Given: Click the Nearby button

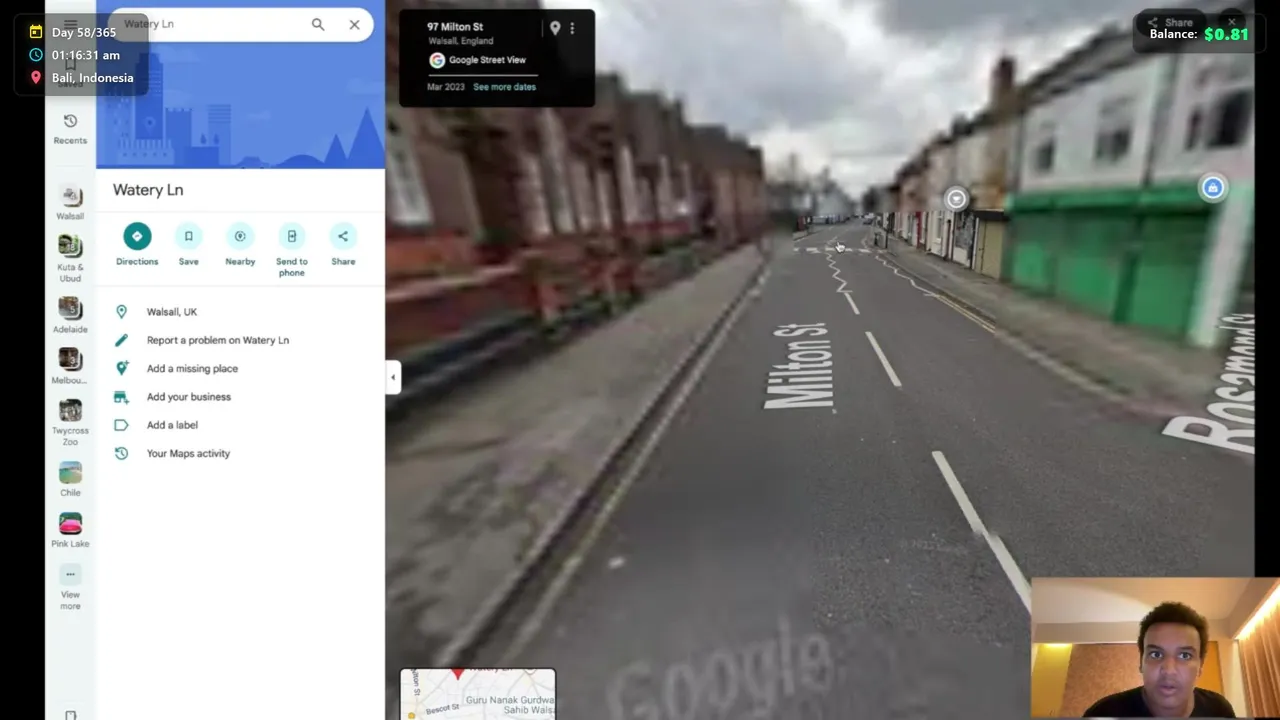Looking at the screenshot, I should pos(240,245).
